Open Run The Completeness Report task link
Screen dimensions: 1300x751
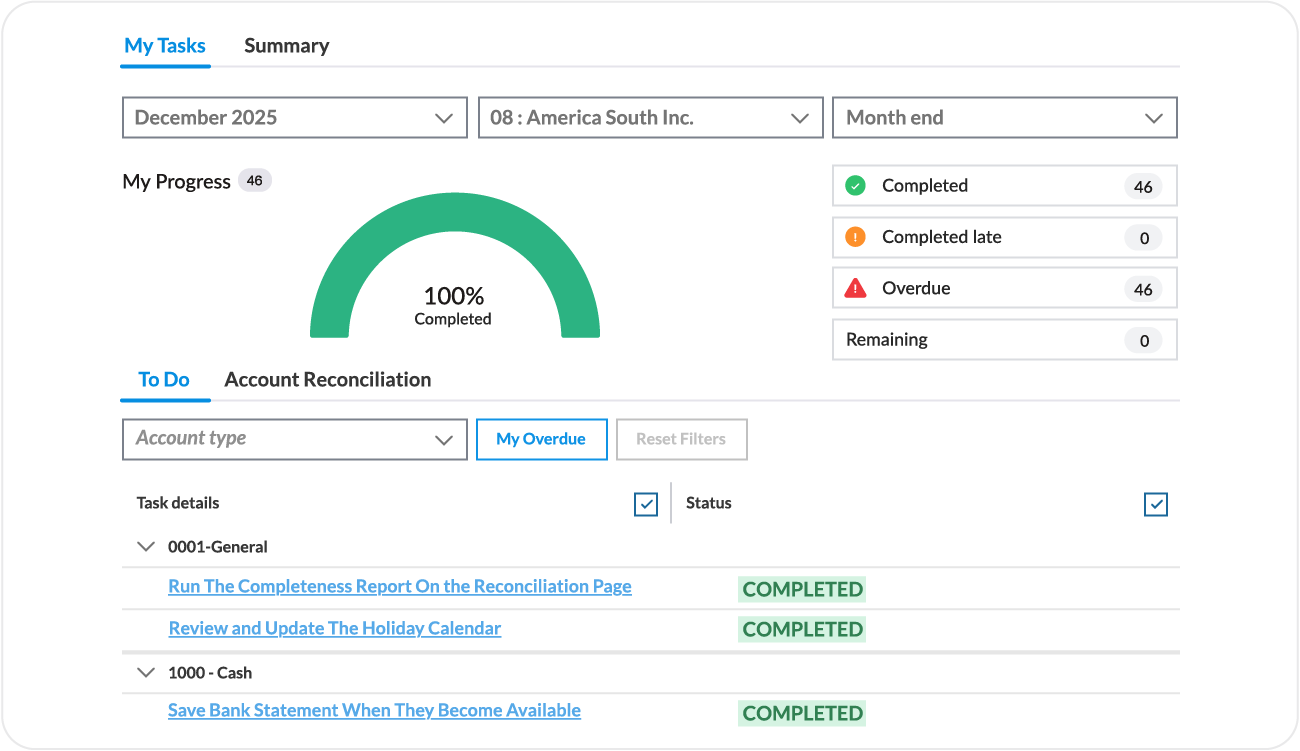400,587
